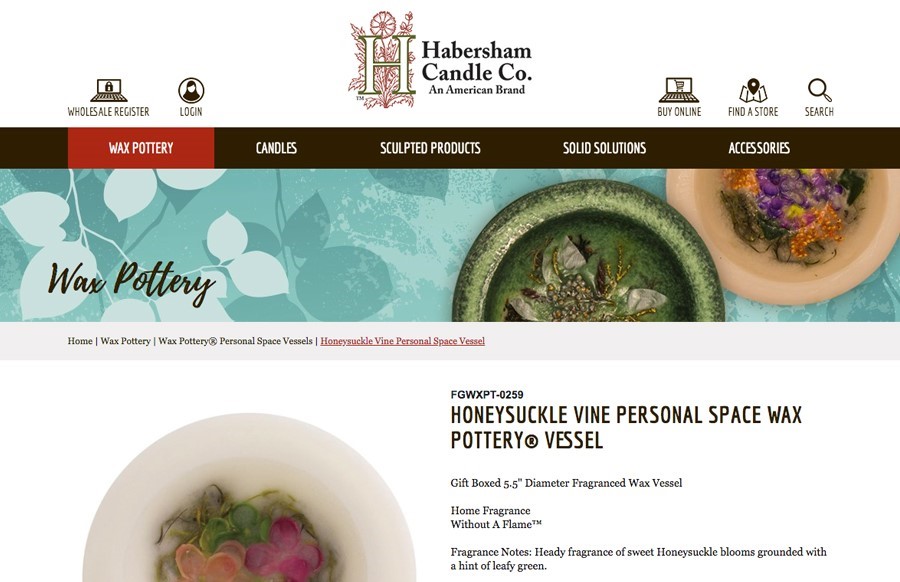Click the Habersham Candle Co. logo
The image size is (900, 582).
440,60
